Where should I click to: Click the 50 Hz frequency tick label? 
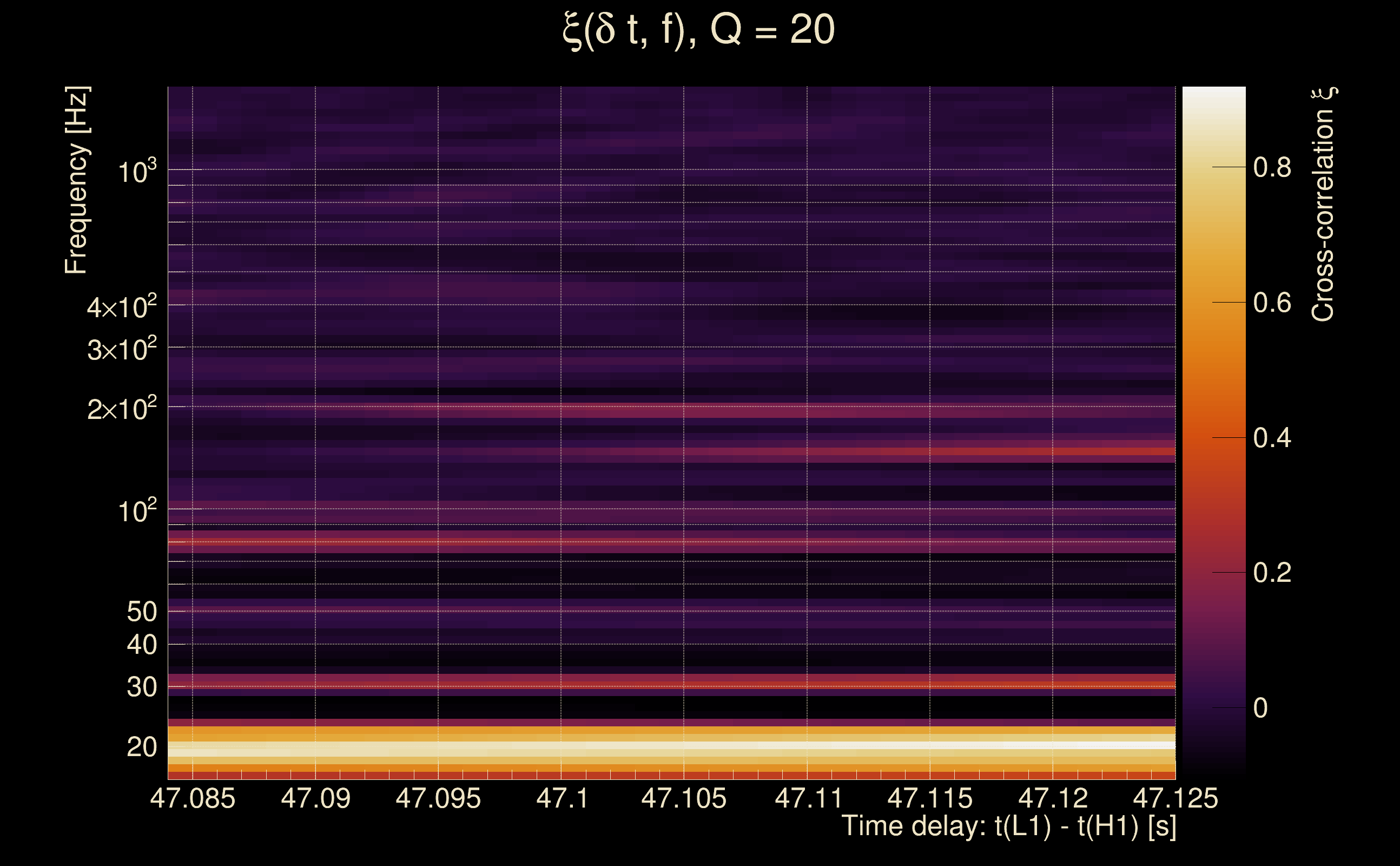click(x=141, y=612)
